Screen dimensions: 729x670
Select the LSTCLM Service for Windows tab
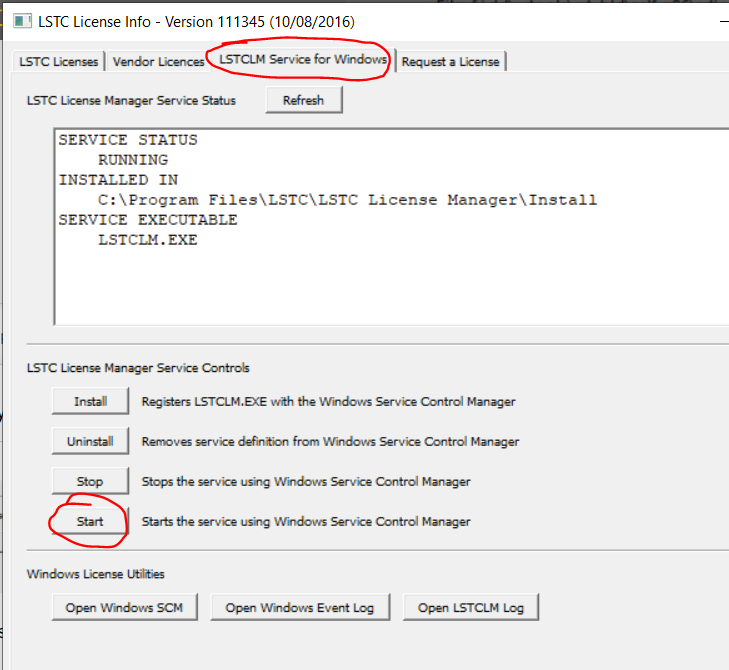pos(303,60)
